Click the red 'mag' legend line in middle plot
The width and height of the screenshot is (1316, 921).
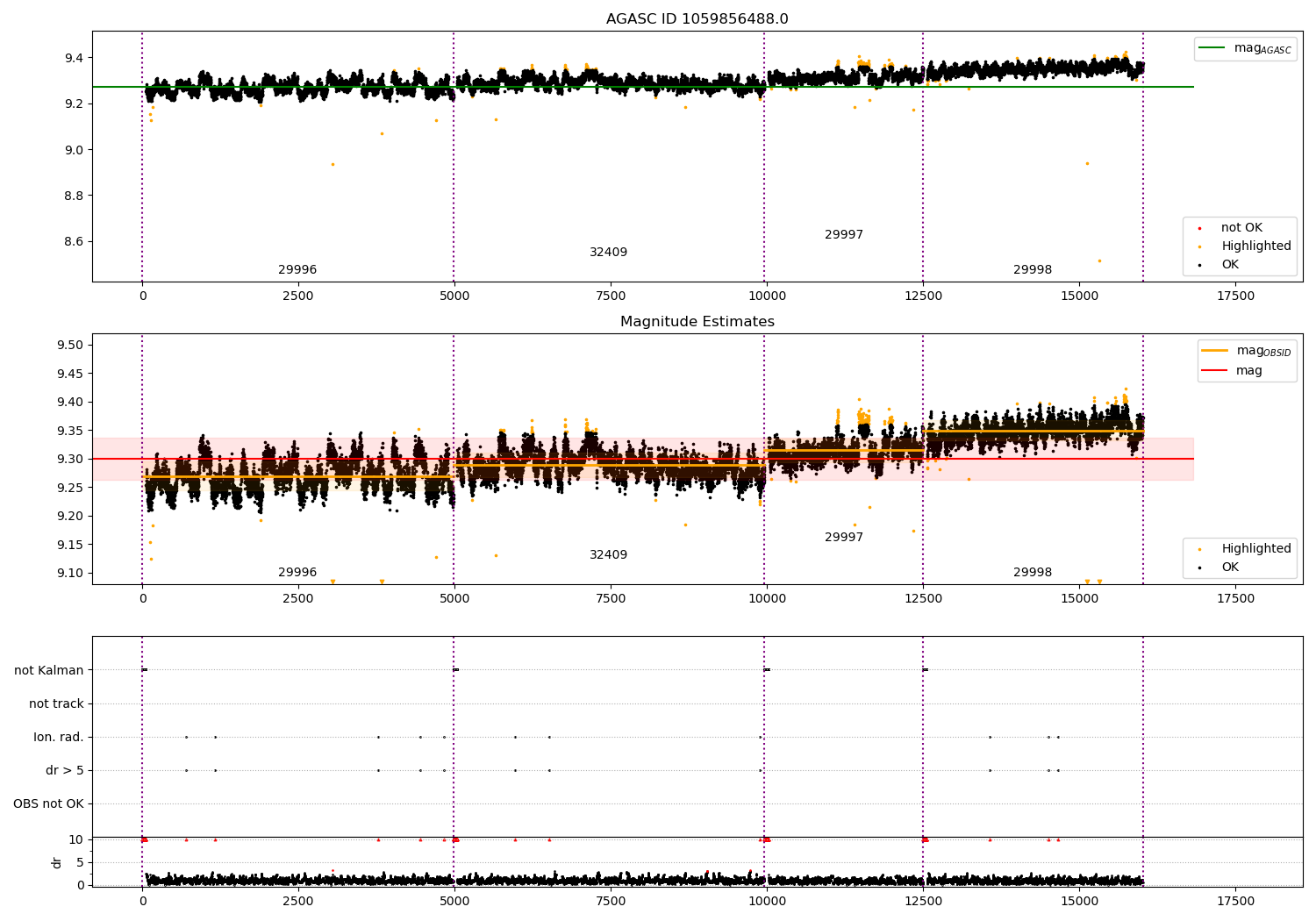pyautogui.click(x=1214, y=370)
